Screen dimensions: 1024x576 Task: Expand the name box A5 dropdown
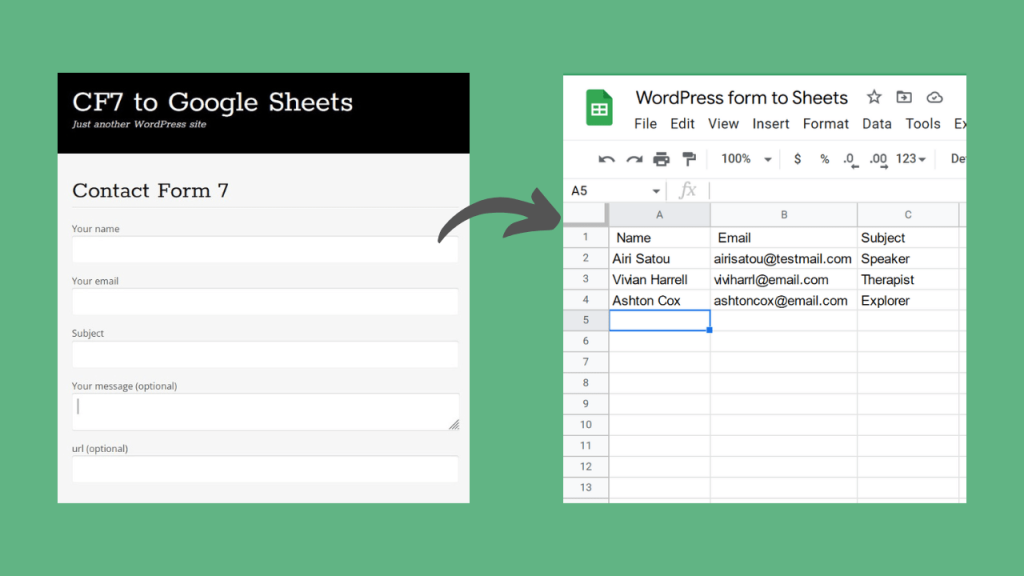(x=656, y=191)
